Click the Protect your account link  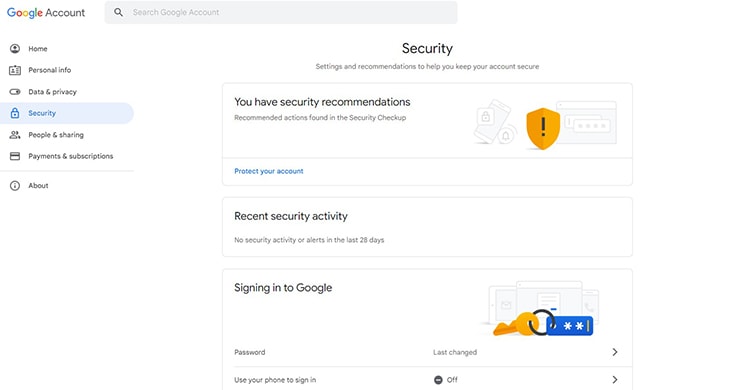269,171
